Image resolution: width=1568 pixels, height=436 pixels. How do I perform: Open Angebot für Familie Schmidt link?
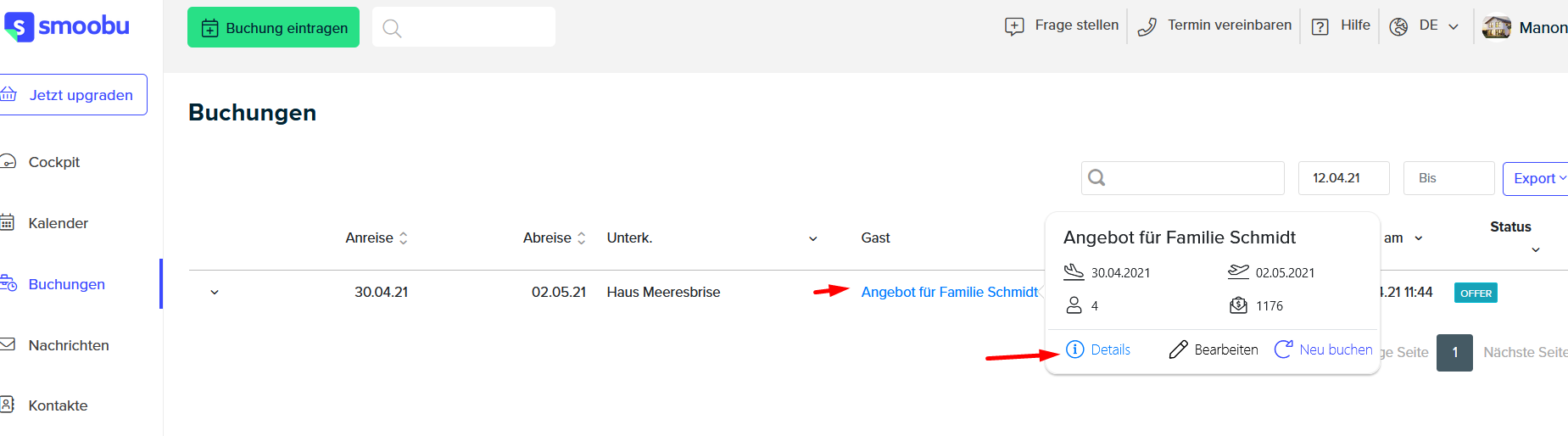949,292
